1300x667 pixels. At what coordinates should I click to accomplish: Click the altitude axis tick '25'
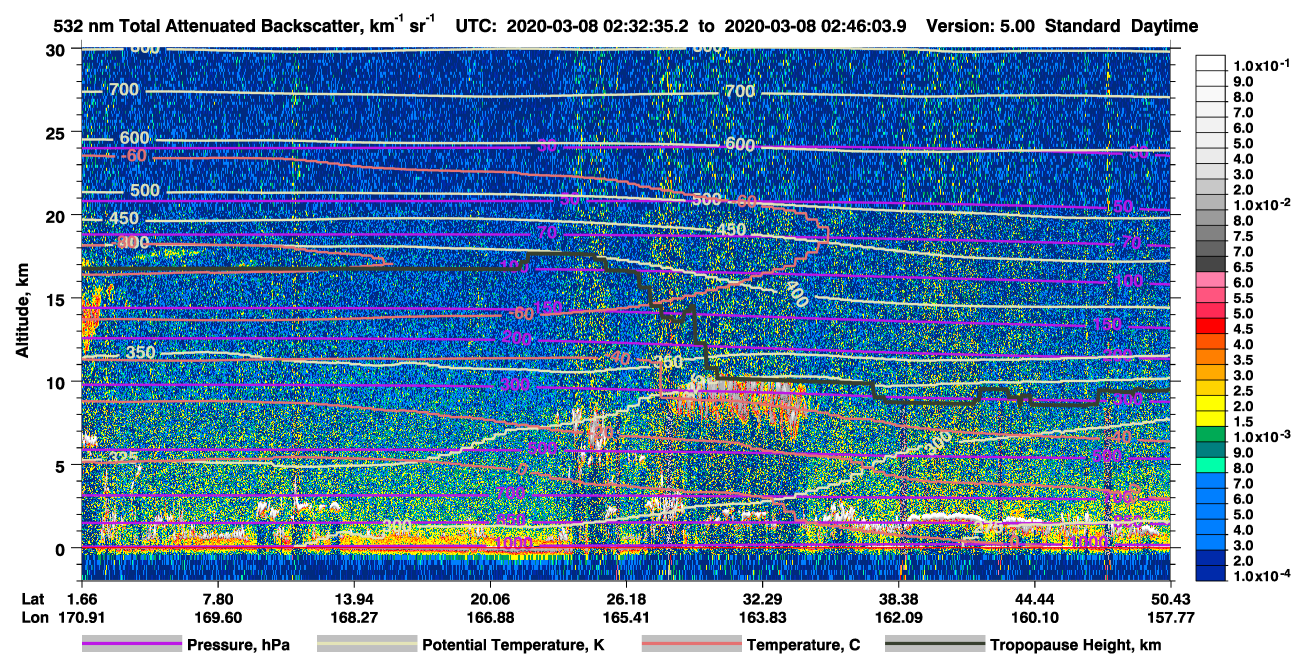coord(56,132)
